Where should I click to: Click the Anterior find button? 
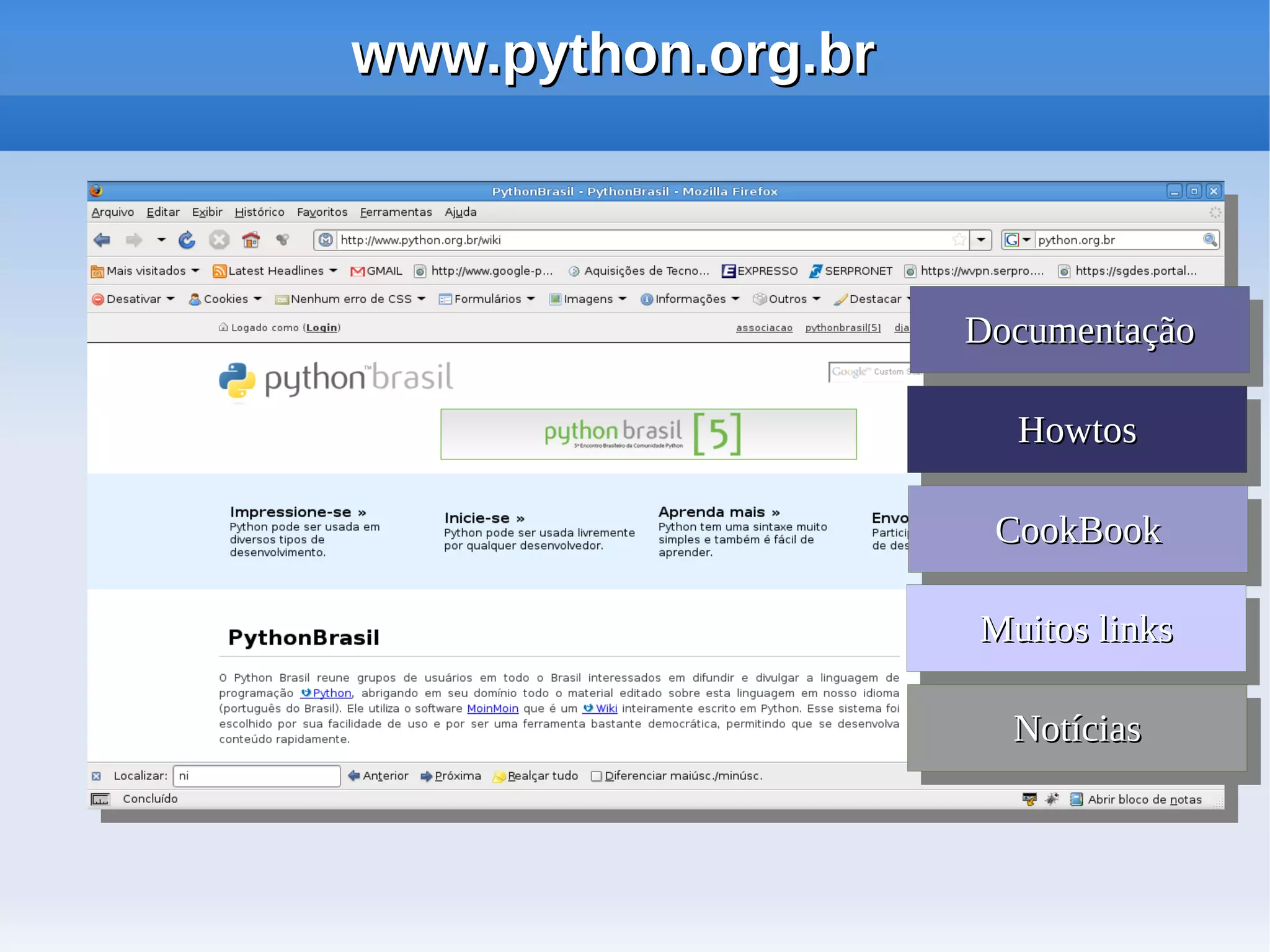[x=378, y=776]
